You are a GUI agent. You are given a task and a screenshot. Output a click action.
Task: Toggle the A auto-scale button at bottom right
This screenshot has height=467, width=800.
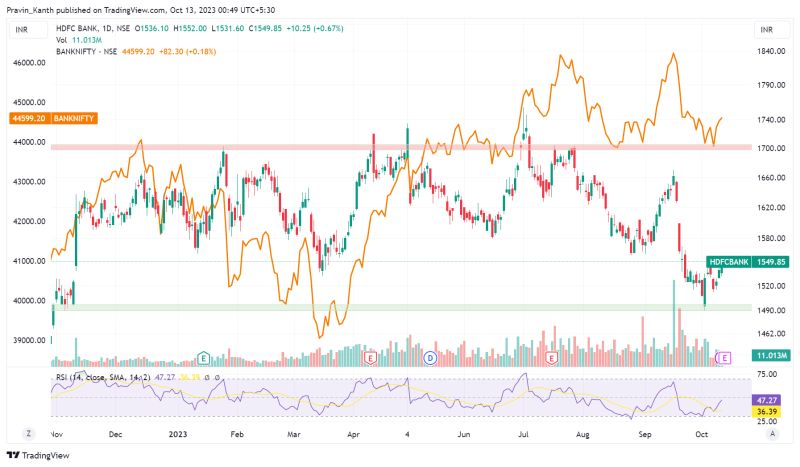pos(772,434)
